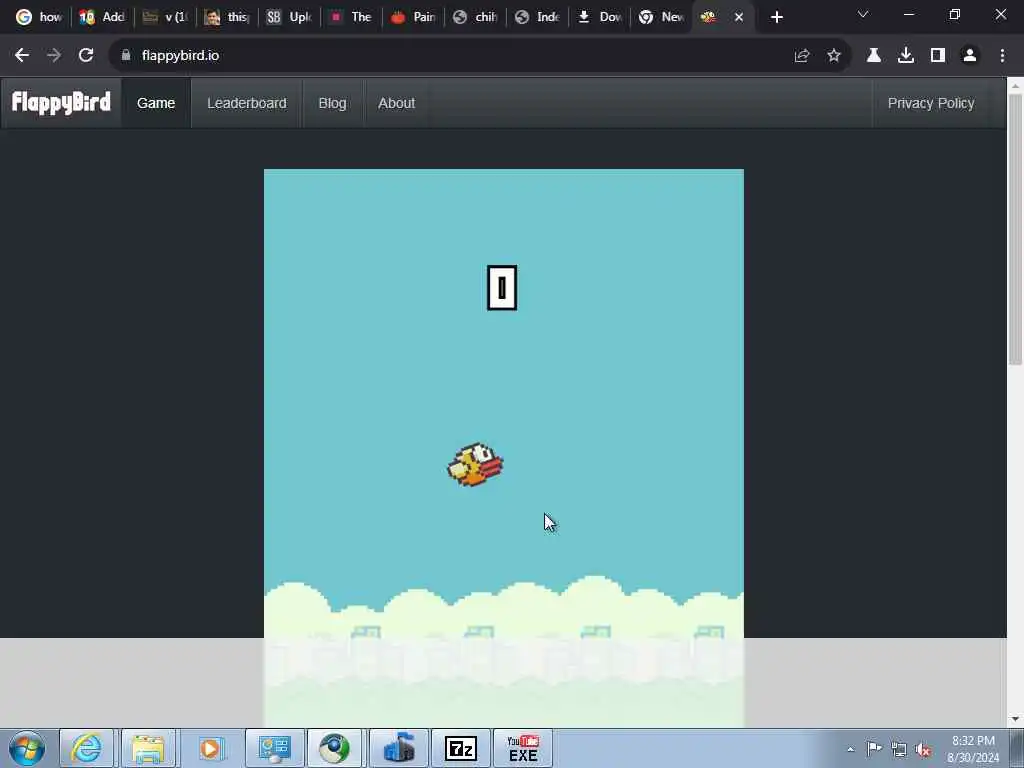This screenshot has height=768, width=1024.
Task: Click the score counter showing 0
Action: [x=502, y=287]
